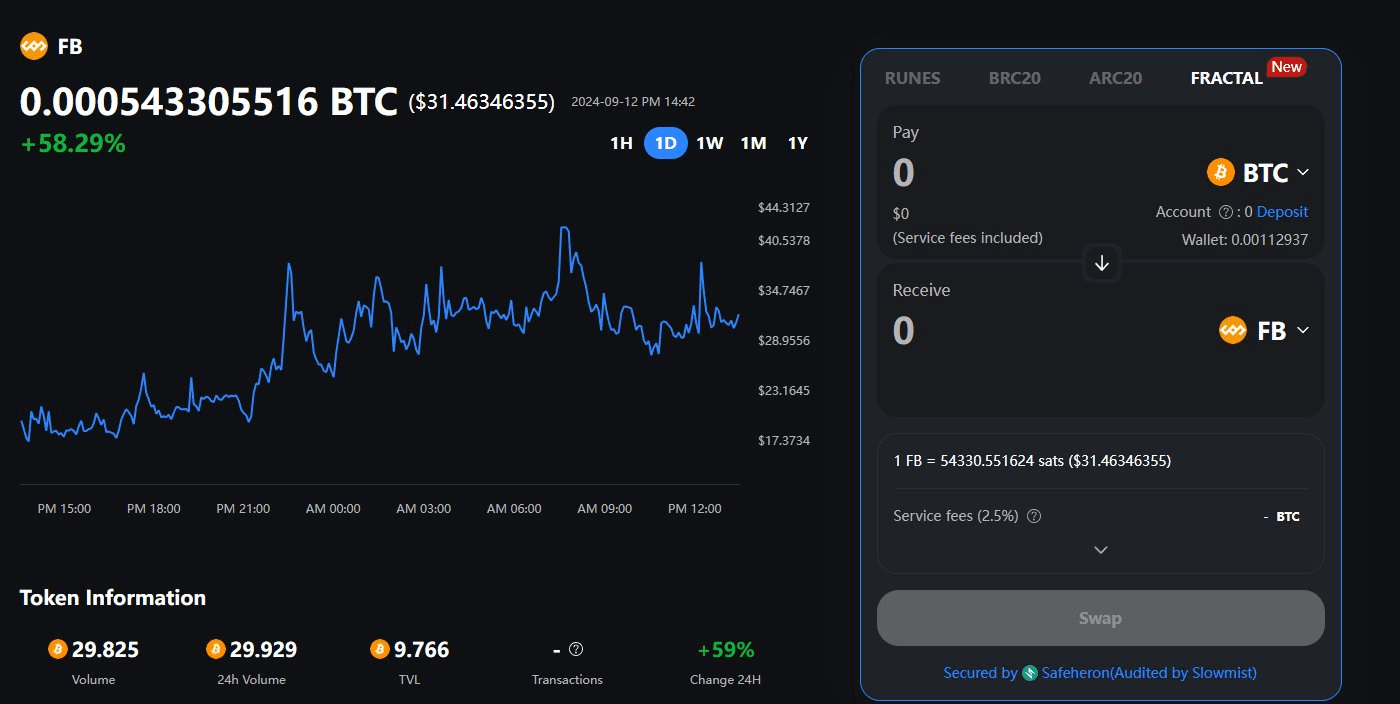Switch to the RUNES tab
Viewport: 1400px width, 704px height.
pos(912,78)
